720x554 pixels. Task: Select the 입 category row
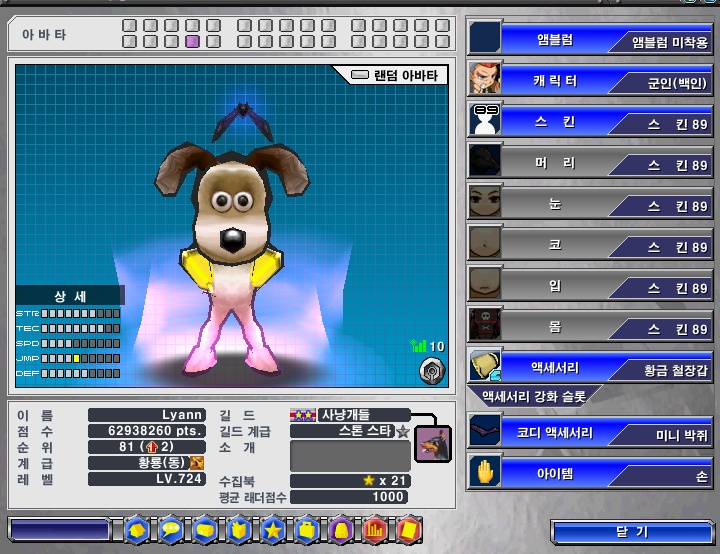pos(590,283)
